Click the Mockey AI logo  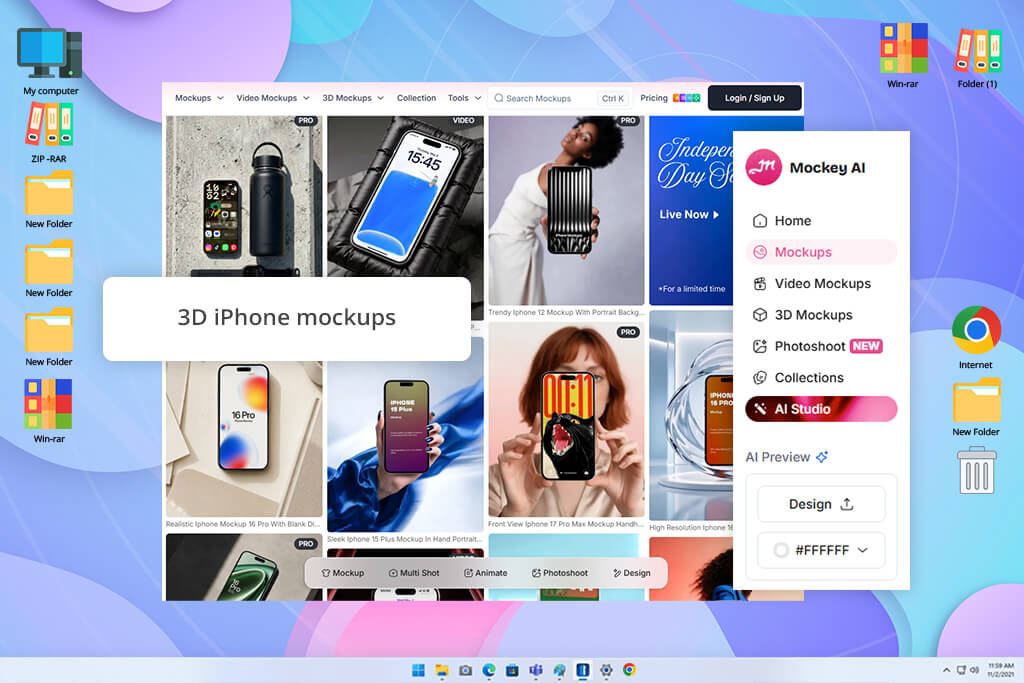(763, 168)
